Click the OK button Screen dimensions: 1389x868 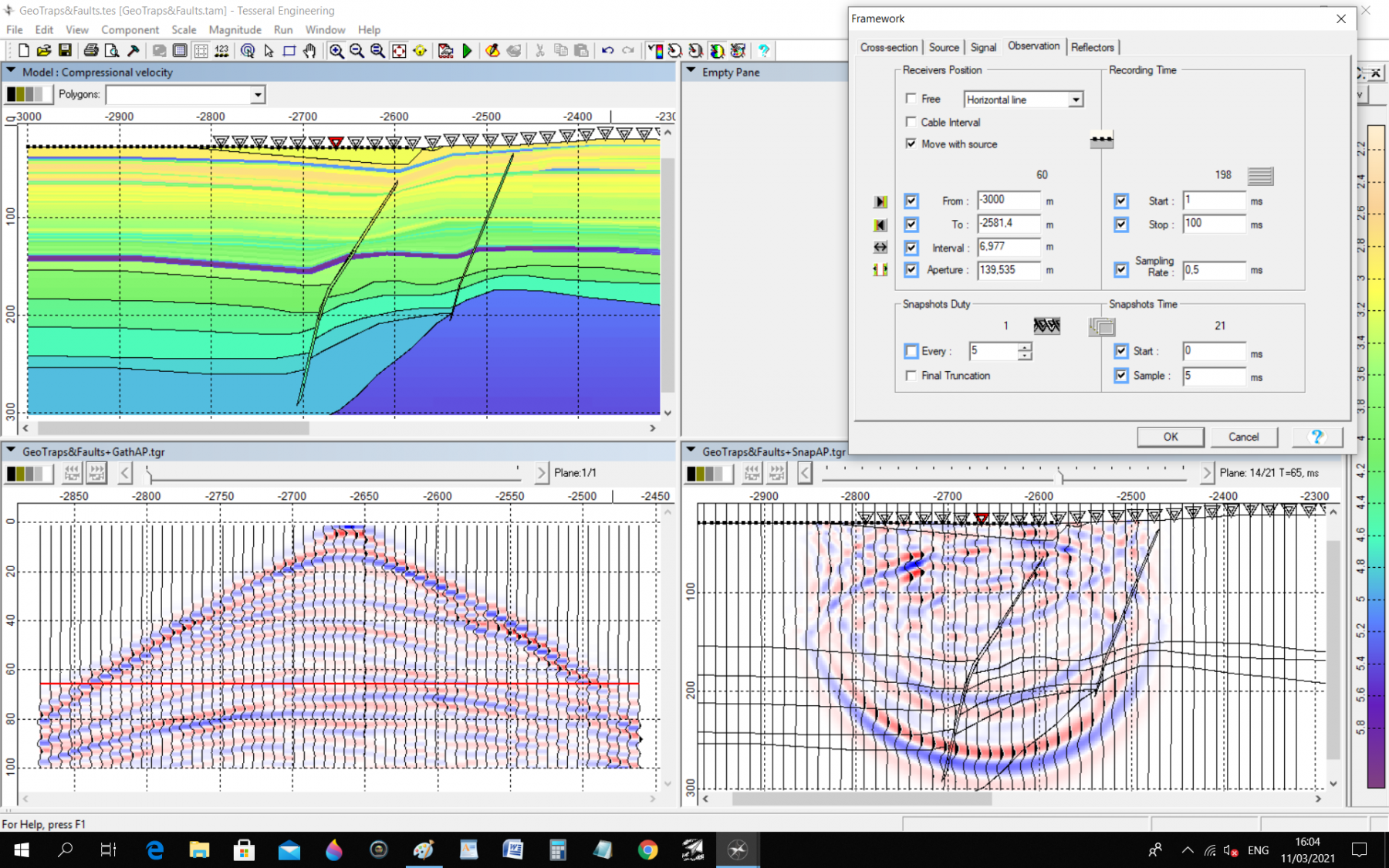pos(1170,437)
